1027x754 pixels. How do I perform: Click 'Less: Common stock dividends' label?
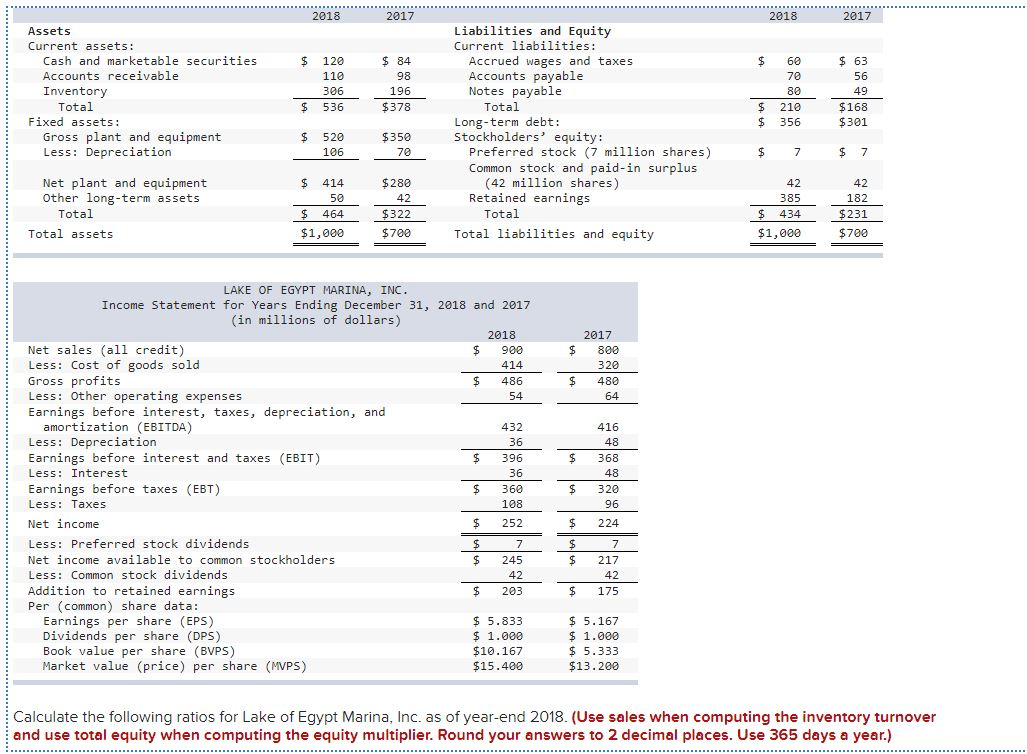(128, 575)
